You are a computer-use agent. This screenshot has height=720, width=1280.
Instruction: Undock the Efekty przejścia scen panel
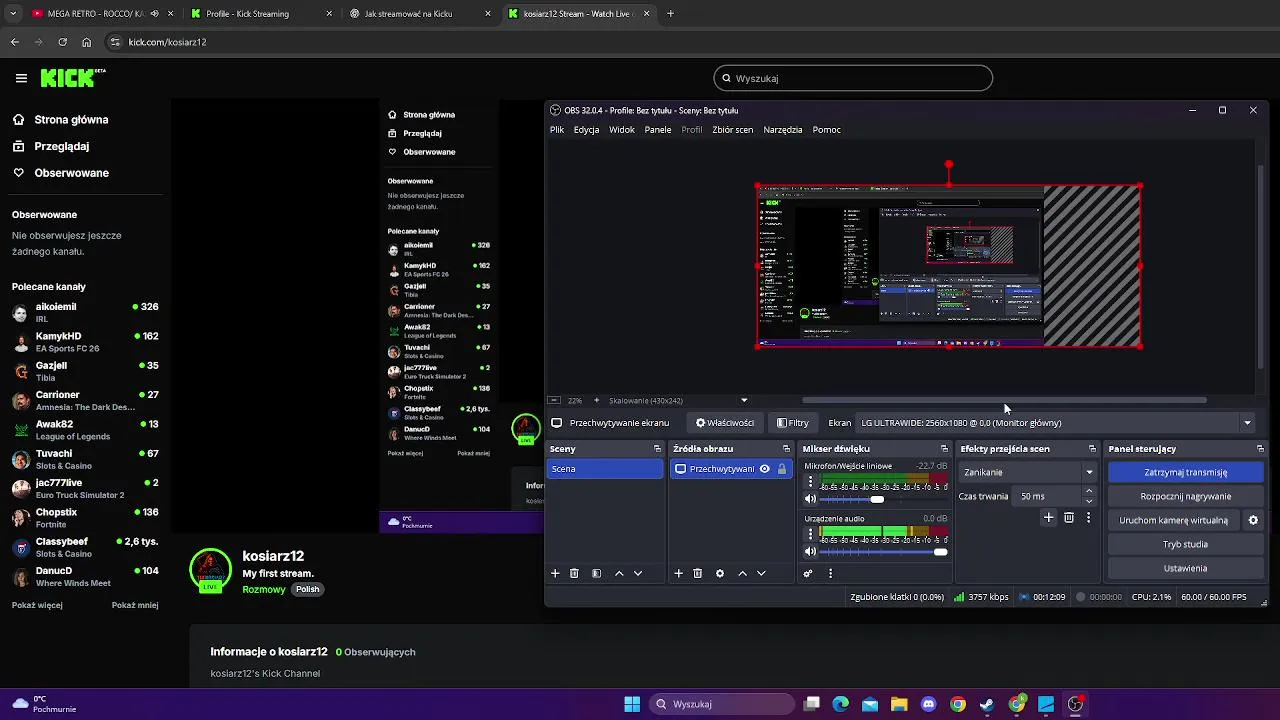[x=1092, y=449]
